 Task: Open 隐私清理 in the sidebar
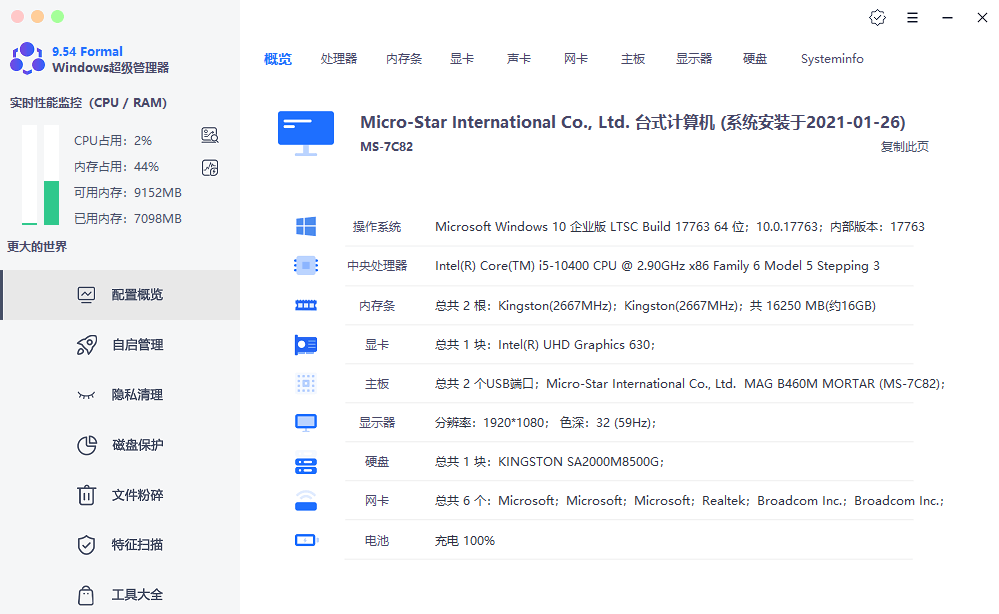point(120,395)
